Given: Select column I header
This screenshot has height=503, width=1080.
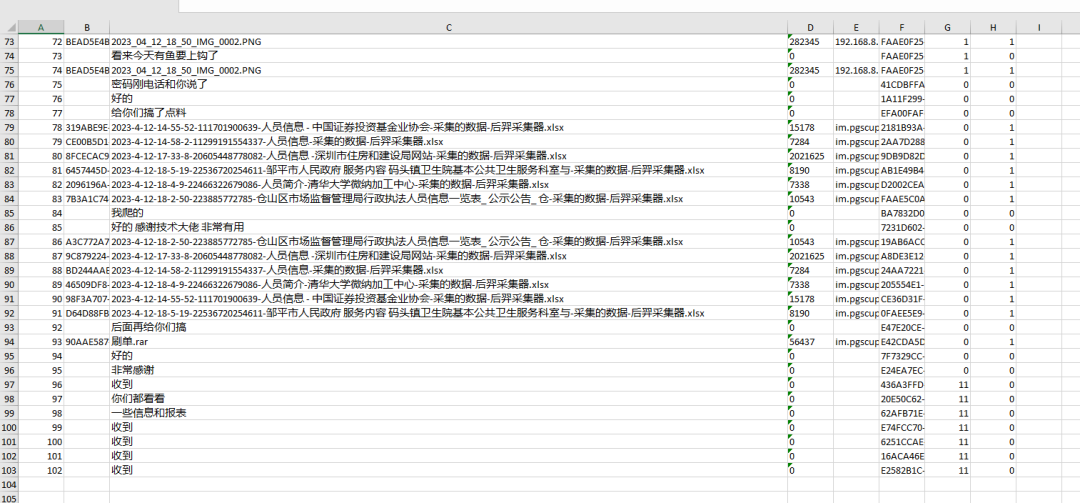Looking at the screenshot, I should [1039, 28].
